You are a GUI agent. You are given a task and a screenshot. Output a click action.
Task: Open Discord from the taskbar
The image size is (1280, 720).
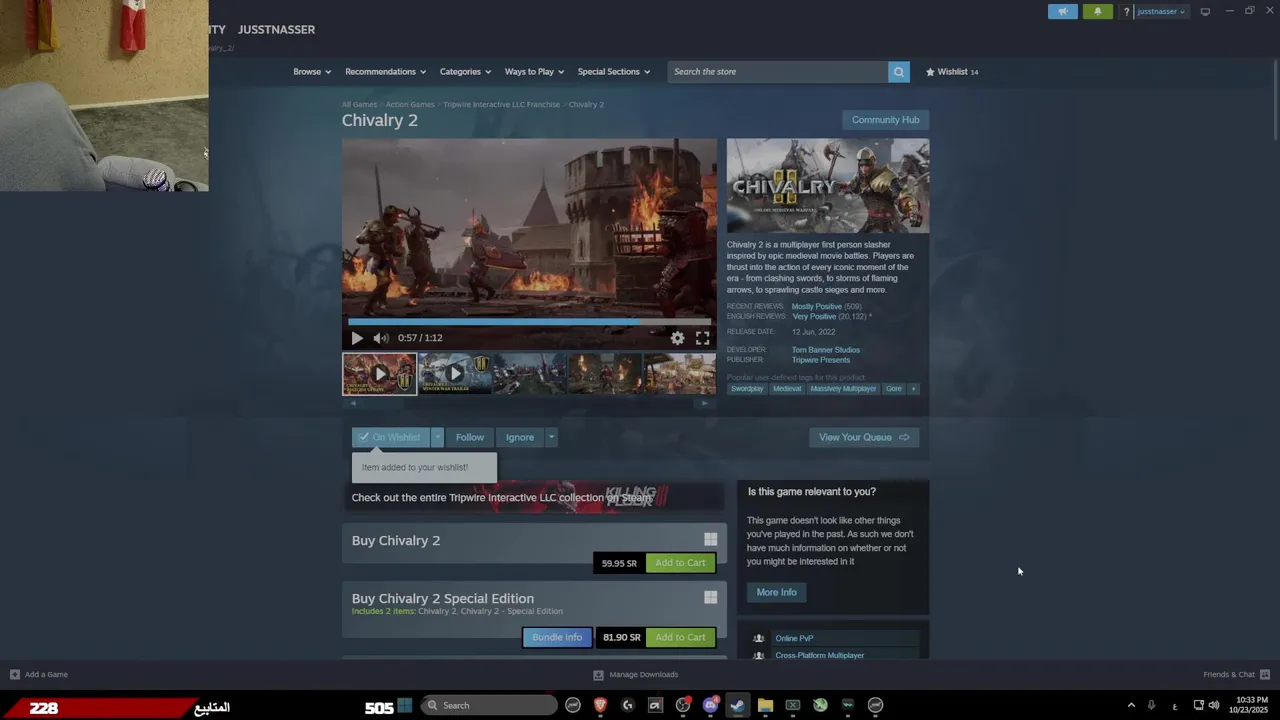[x=710, y=705]
